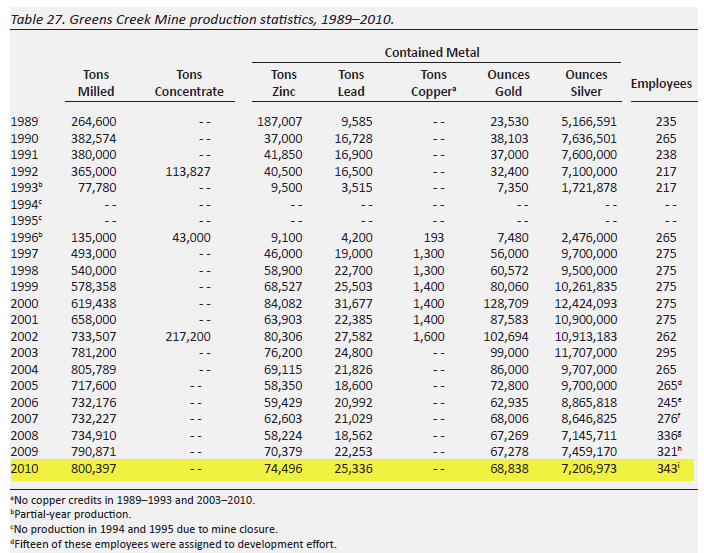Select silver ounces value 8,865,818
Viewport: 704px width, 553px height.
589,403
